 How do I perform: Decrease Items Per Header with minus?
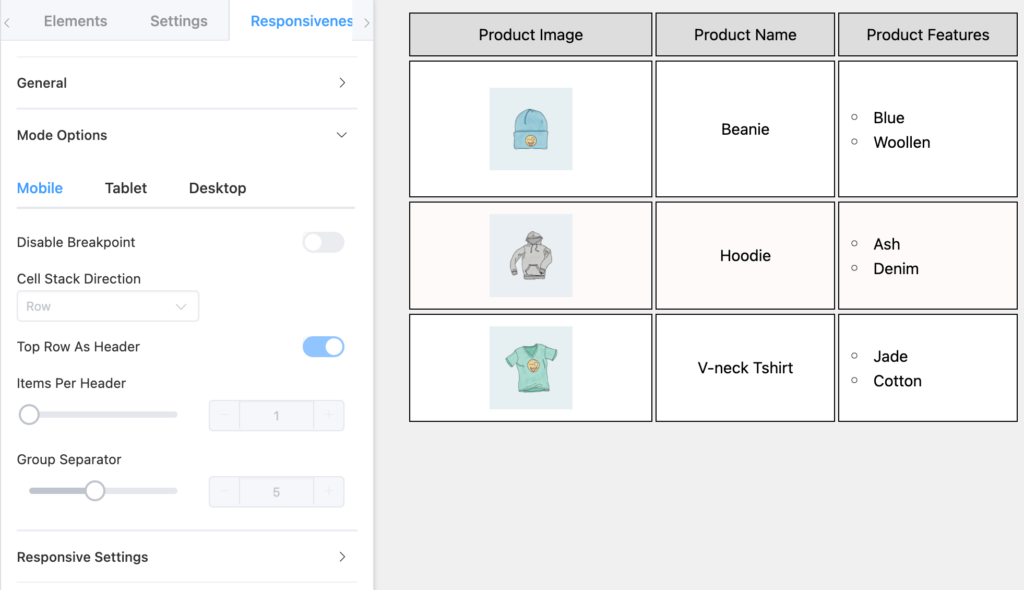pyautogui.click(x=224, y=416)
